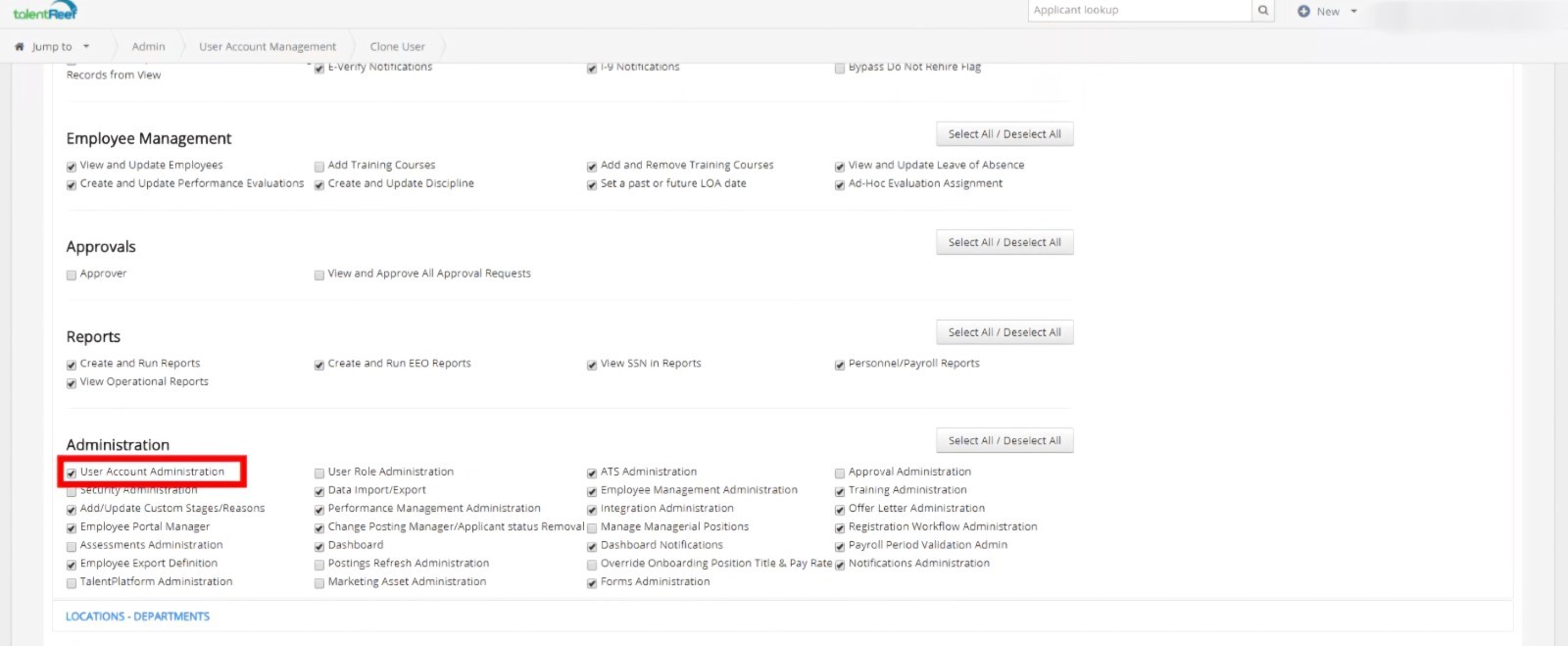Select Clone User breadcrumb
The image size is (1568, 646).
click(x=397, y=46)
